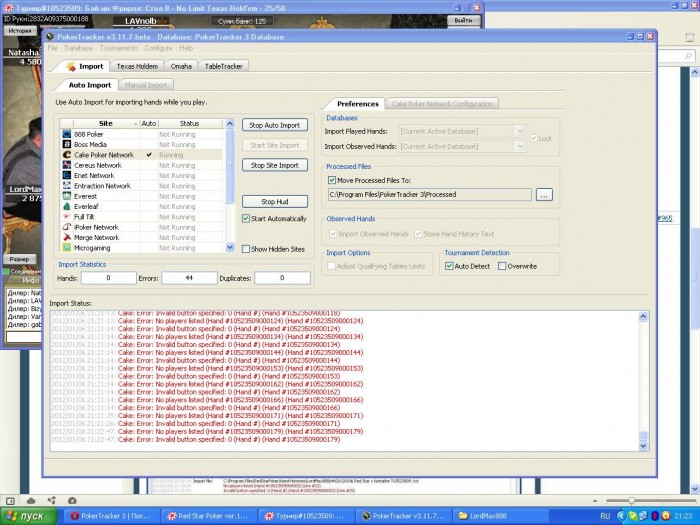Click the Размер button in poker window
Image resolution: width=700 pixels, height=525 pixels.
coord(19,259)
